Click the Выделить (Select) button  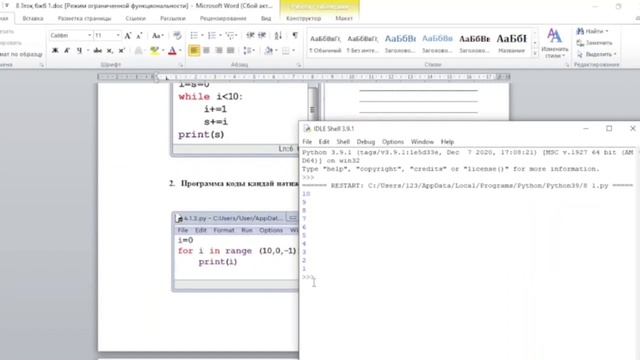coord(596,54)
